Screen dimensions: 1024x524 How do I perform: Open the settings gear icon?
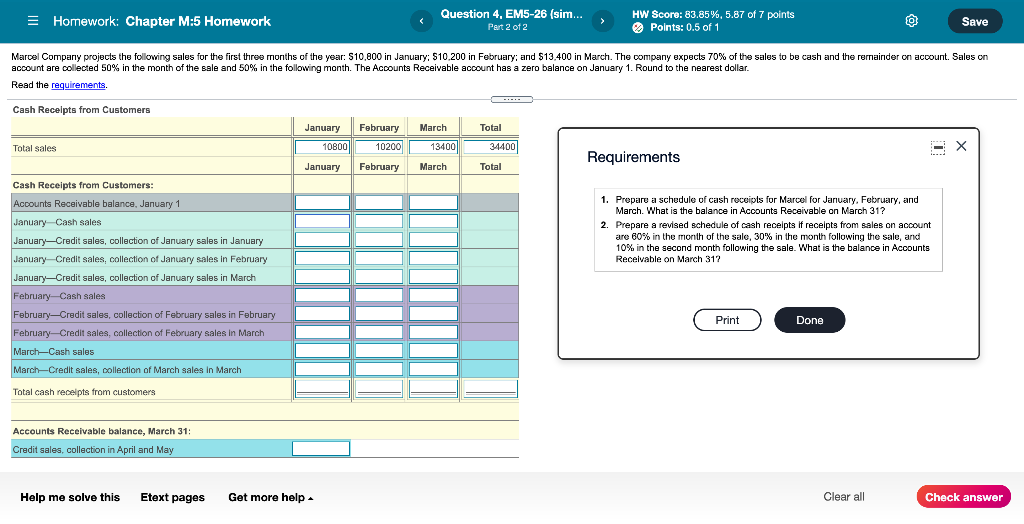coord(912,21)
